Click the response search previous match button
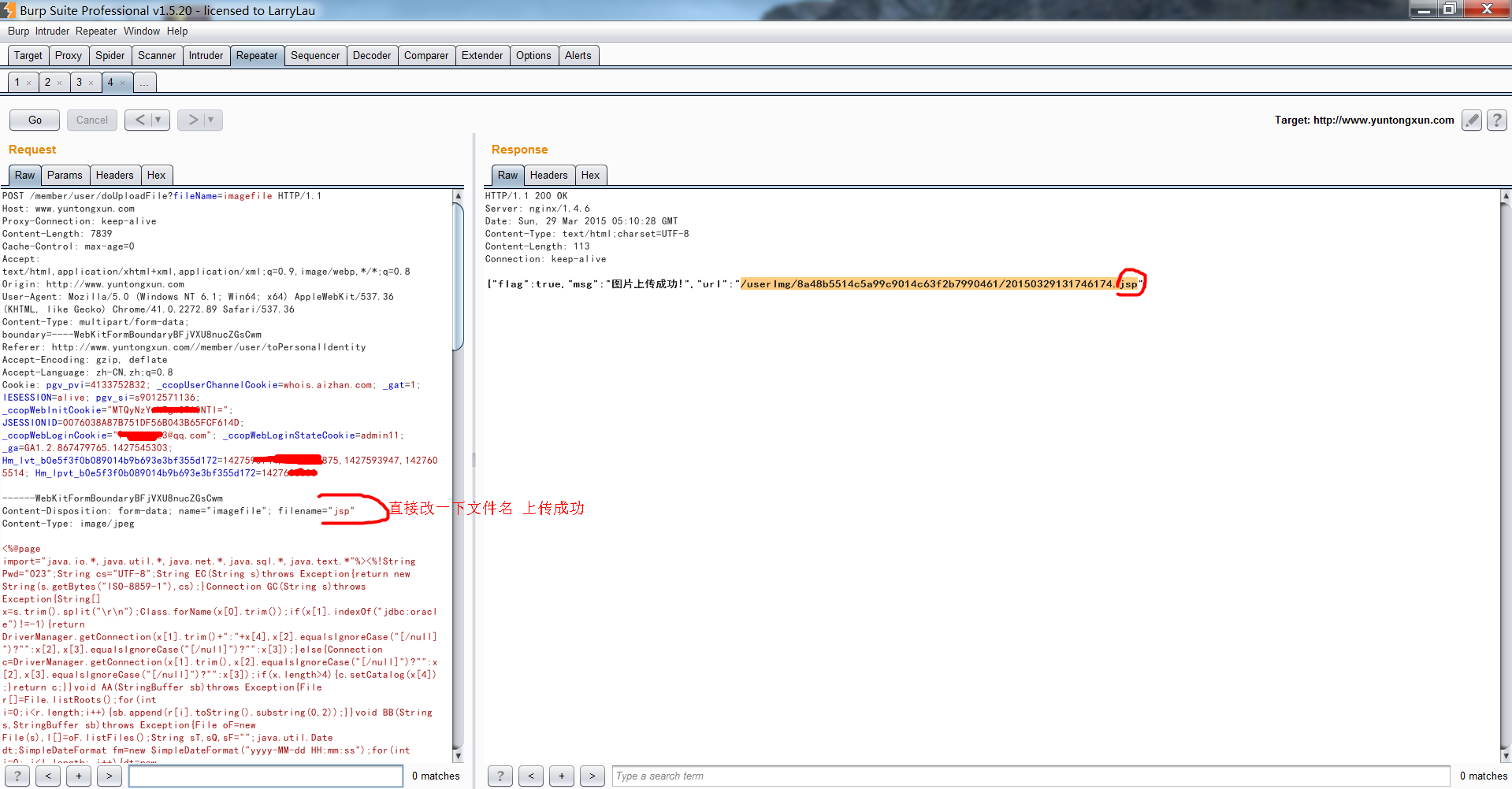 (x=531, y=776)
